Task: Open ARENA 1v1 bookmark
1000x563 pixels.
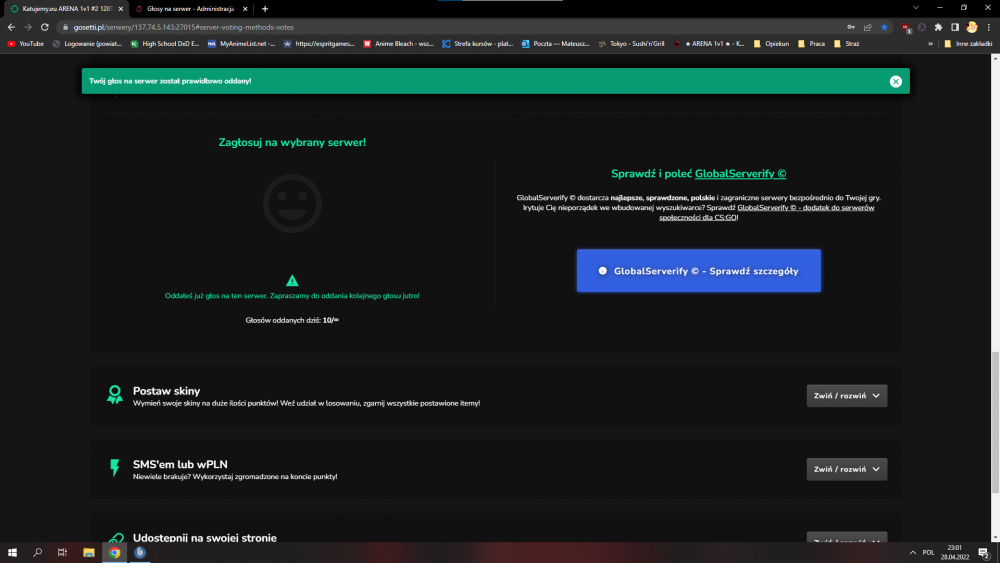Action: [x=709, y=44]
